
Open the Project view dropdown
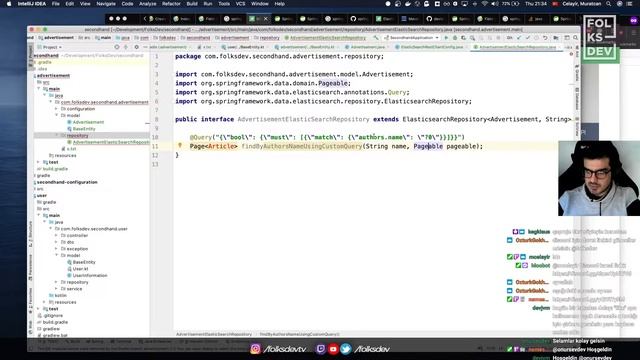50,47
